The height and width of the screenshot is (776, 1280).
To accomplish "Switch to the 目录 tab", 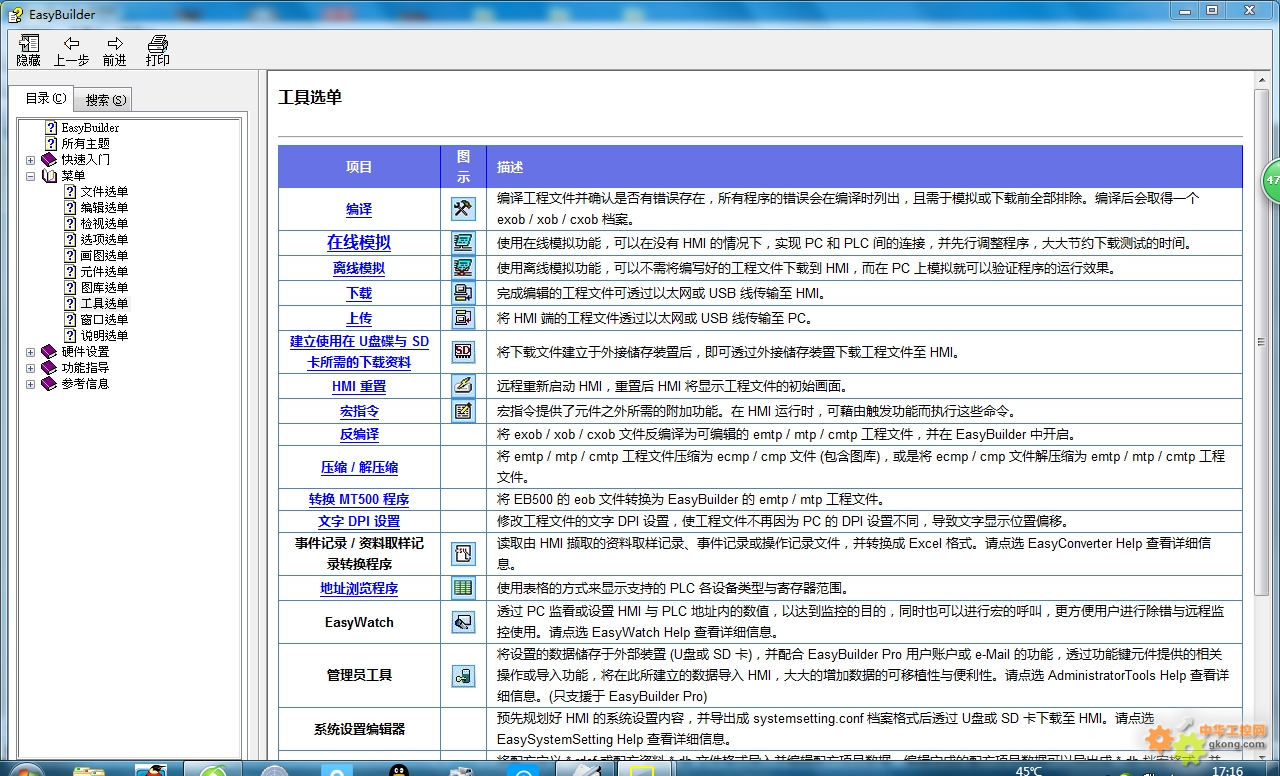I will tap(47, 98).
